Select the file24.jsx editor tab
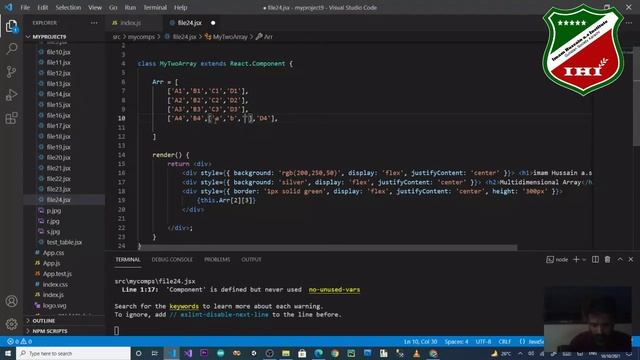The image size is (640, 360). (x=189, y=23)
